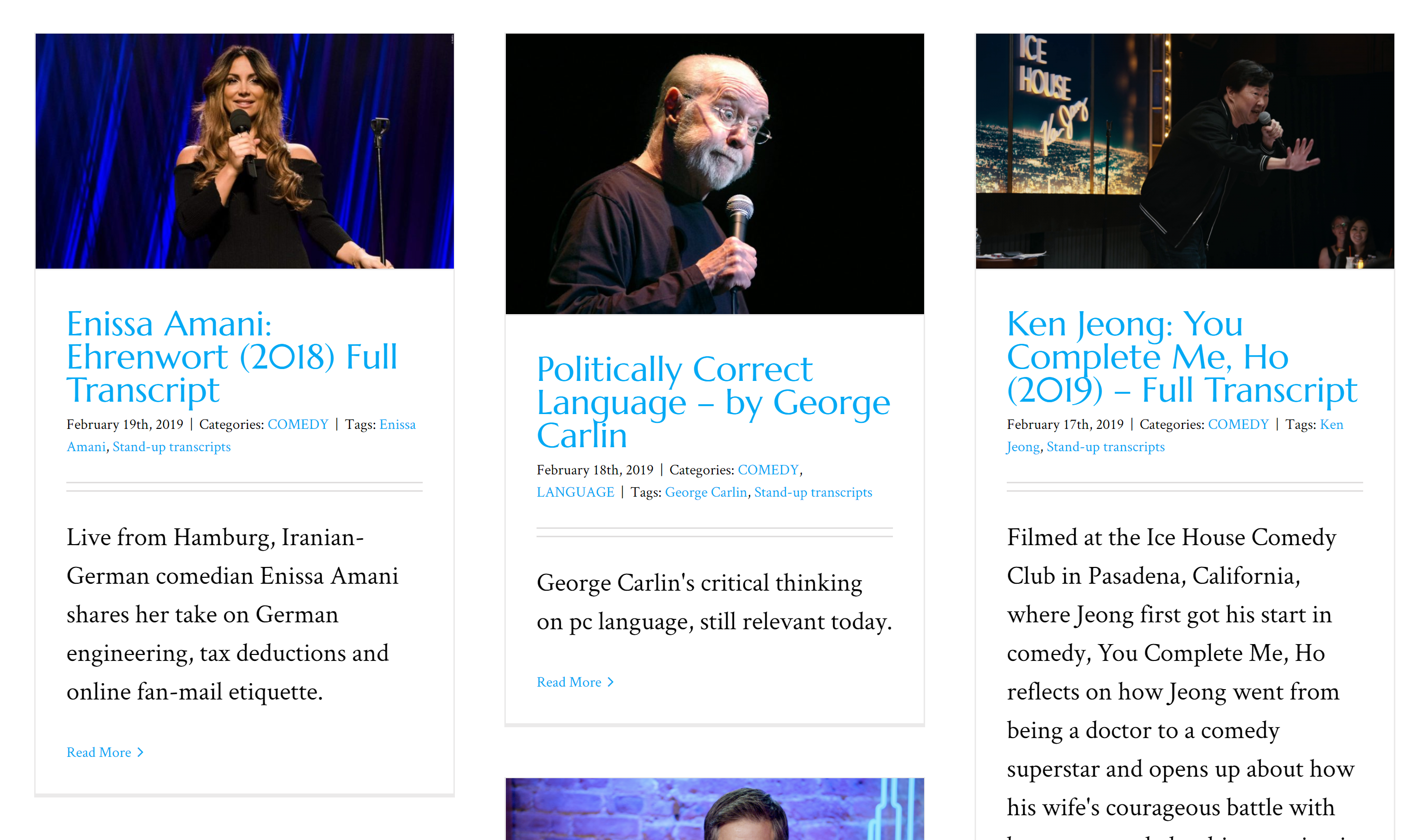Click chevron arrow beside George Carlin's Read More
Image resolution: width=1427 pixels, height=840 pixels.
pyautogui.click(x=610, y=682)
